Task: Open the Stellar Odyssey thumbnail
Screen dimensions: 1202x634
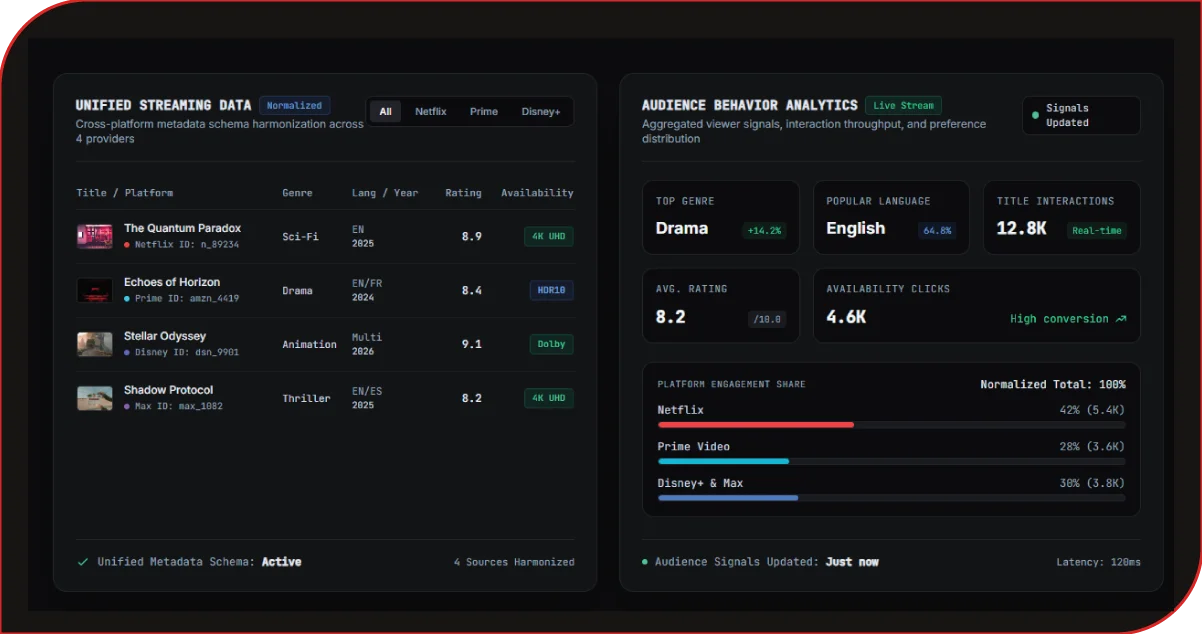Action: click(x=95, y=345)
